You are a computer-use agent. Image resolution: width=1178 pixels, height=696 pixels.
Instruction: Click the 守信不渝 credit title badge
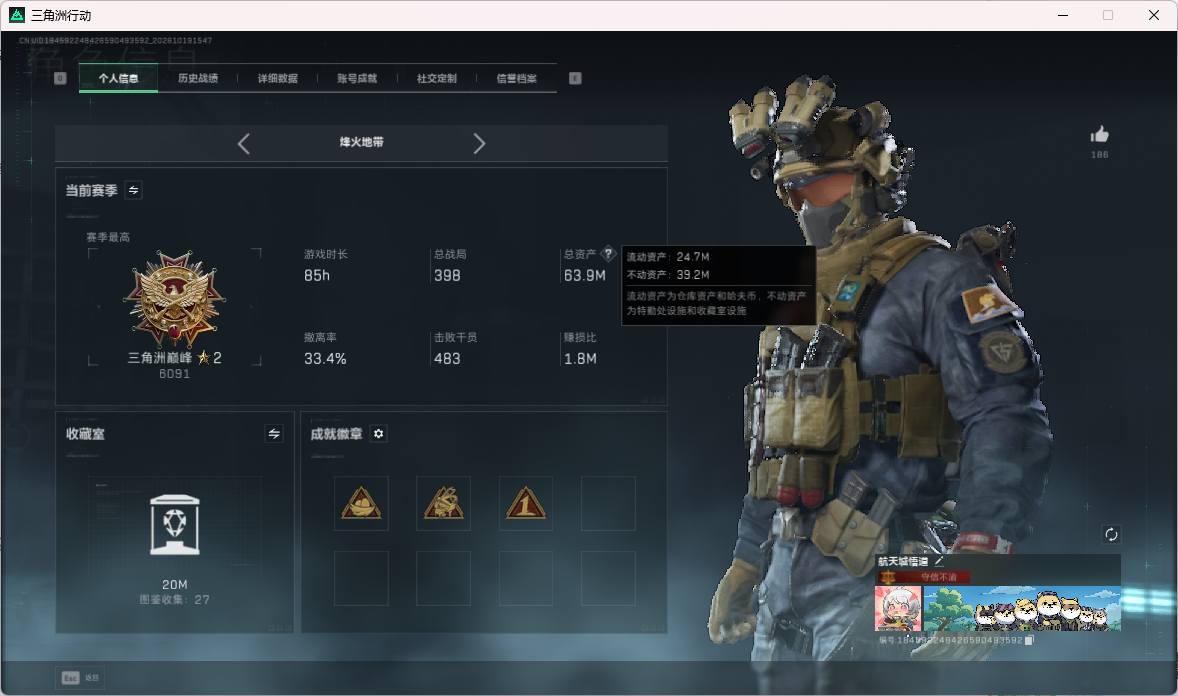924,577
